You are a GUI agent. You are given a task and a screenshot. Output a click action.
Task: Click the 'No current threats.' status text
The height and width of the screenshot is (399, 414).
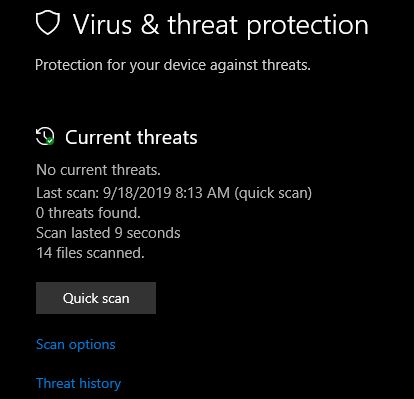98,170
